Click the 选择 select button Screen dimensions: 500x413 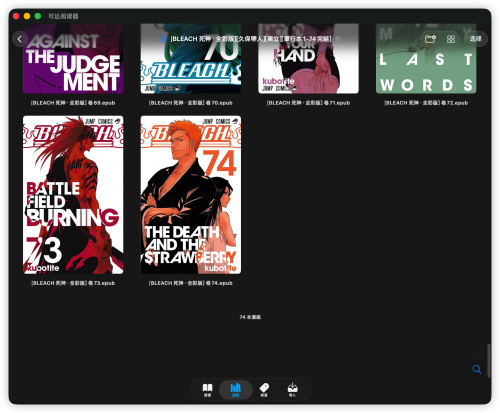pos(476,39)
